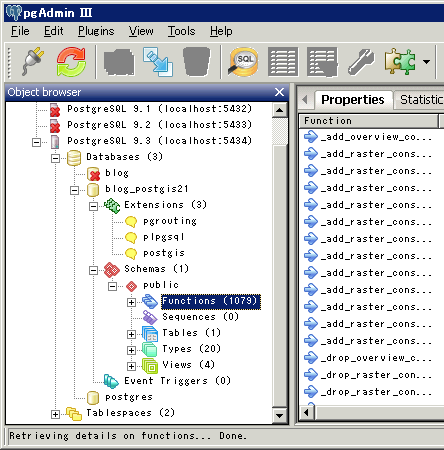
Task: Collapse the Extensions (3) node
Action: tap(93, 206)
